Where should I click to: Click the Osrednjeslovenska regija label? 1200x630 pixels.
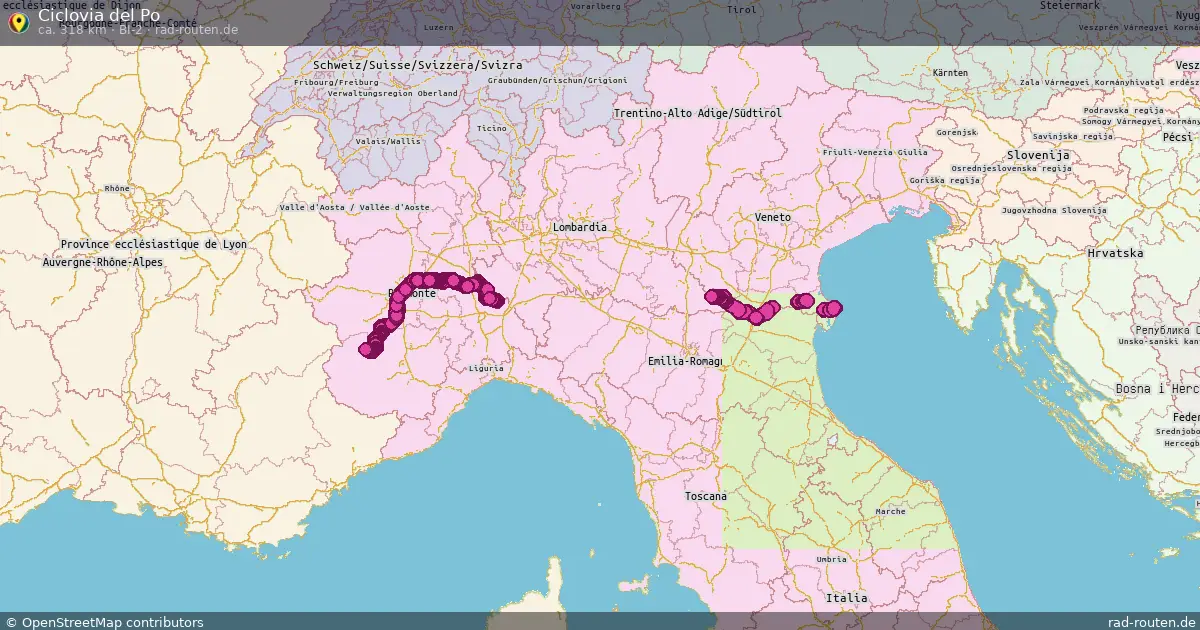[x=1011, y=169]
